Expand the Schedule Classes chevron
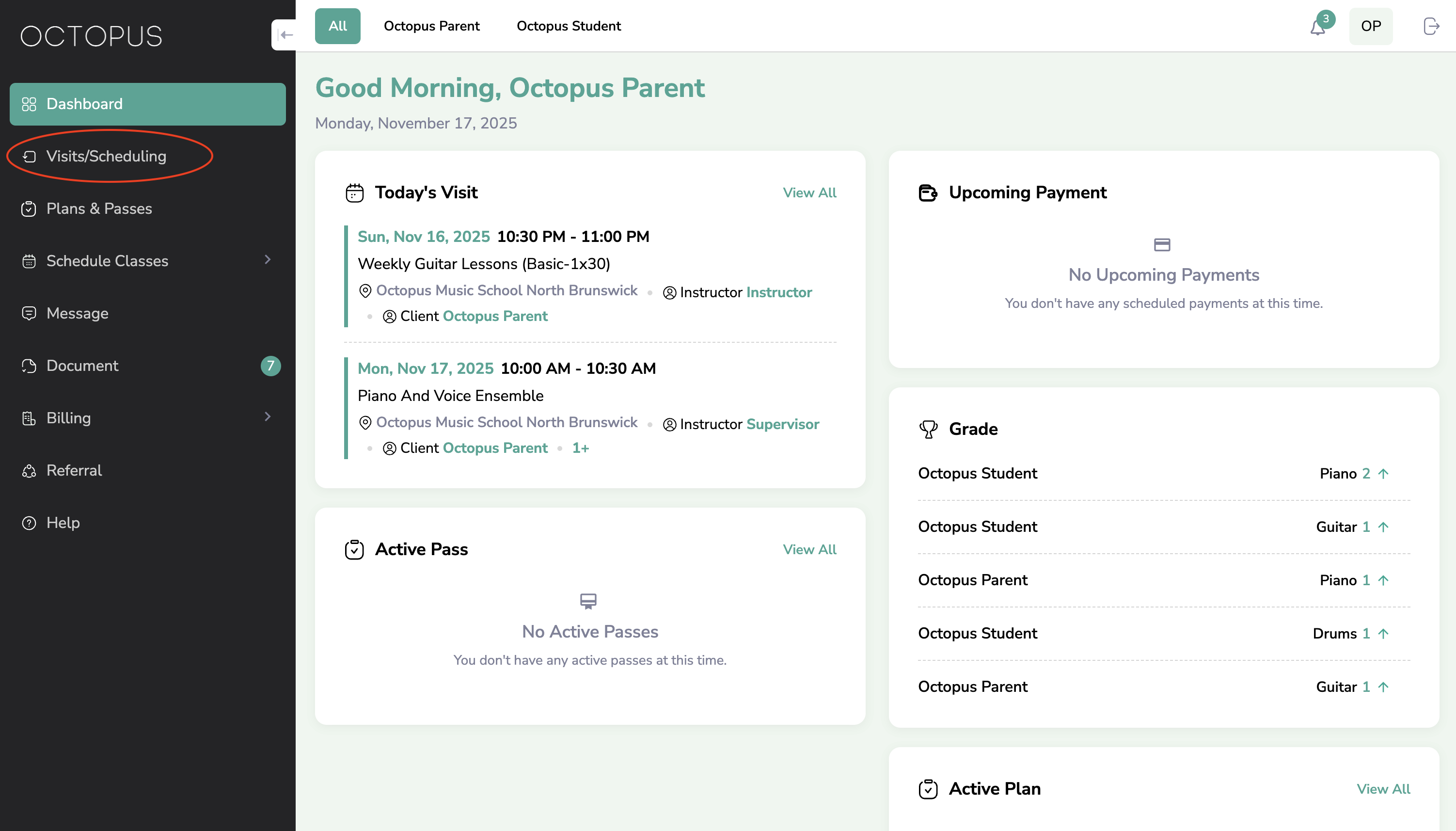 [x=268, y=260]
